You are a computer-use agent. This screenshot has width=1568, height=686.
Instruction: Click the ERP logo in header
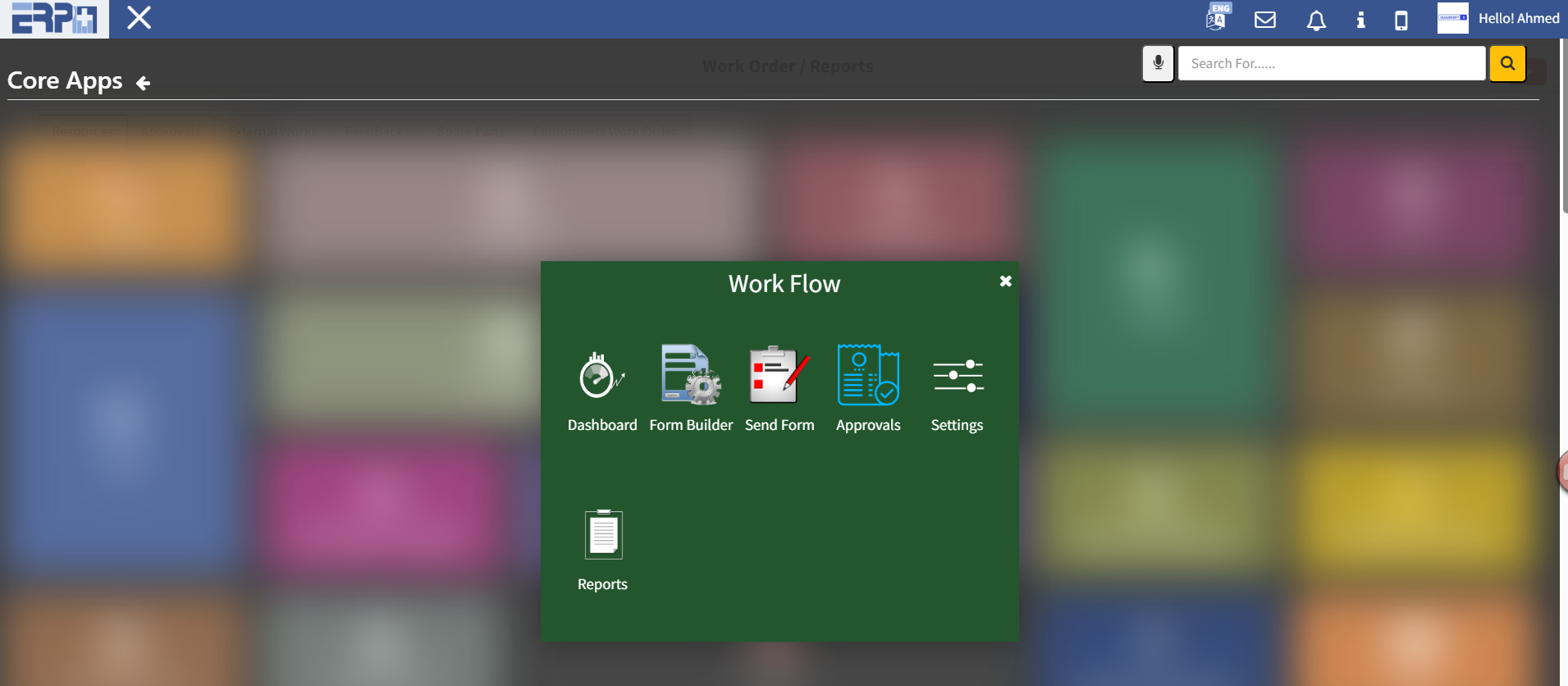(54, 19)
